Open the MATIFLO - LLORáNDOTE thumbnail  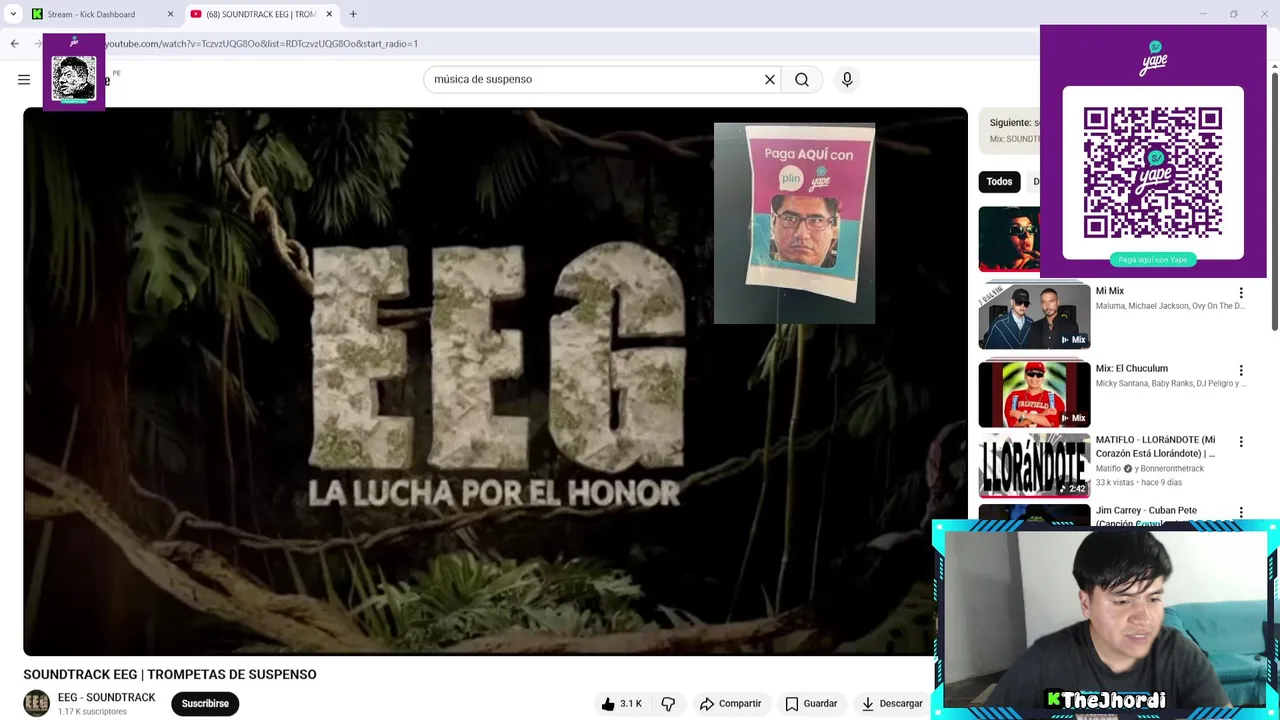1034,465
